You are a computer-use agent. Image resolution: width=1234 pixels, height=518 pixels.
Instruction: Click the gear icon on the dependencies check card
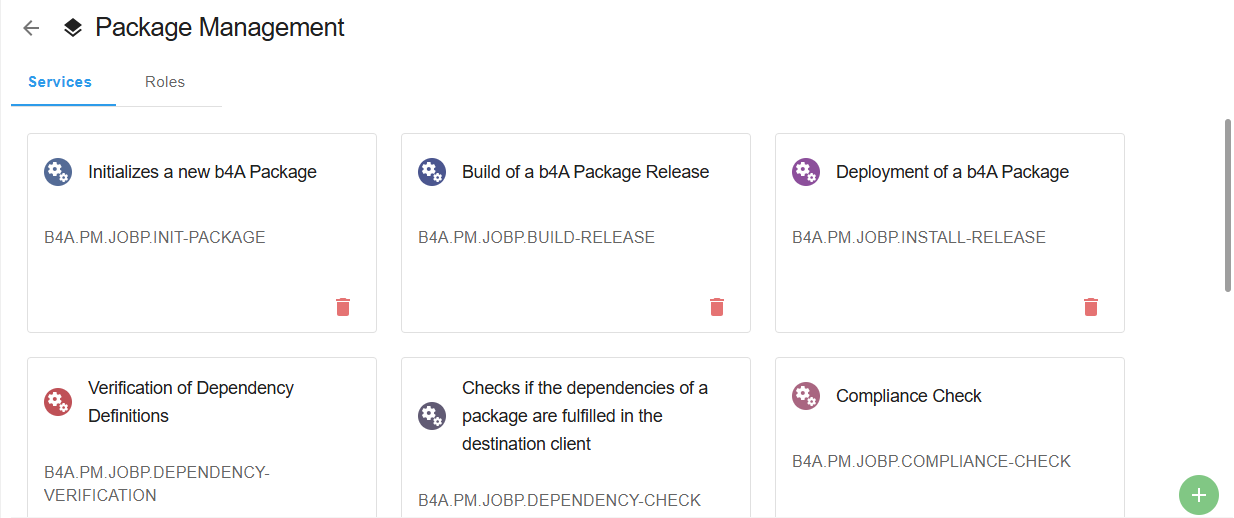[x=432, y=416]
